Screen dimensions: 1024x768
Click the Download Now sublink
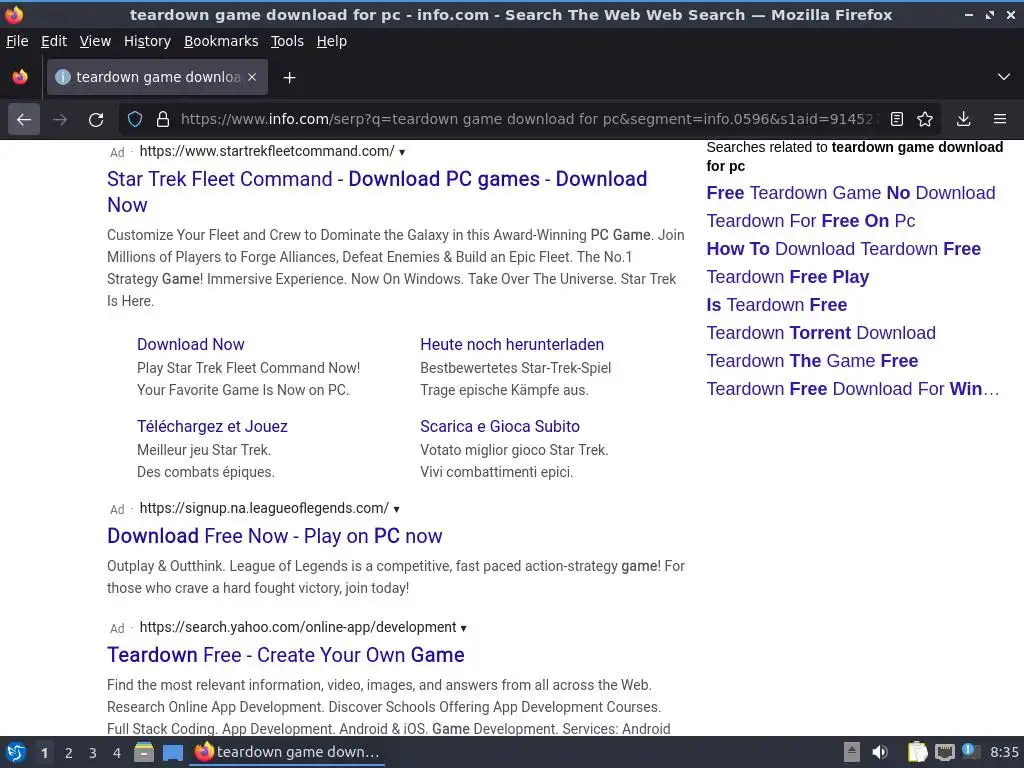tap(191, 344)
